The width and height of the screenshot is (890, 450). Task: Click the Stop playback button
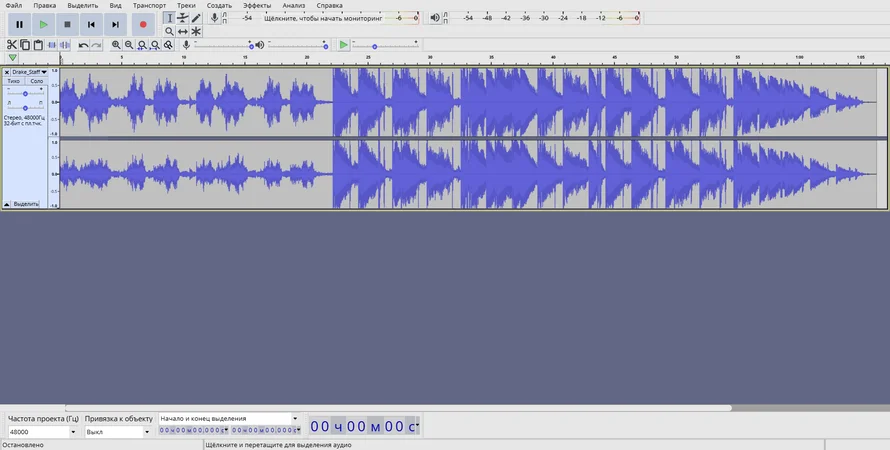(x=67, y=23)
